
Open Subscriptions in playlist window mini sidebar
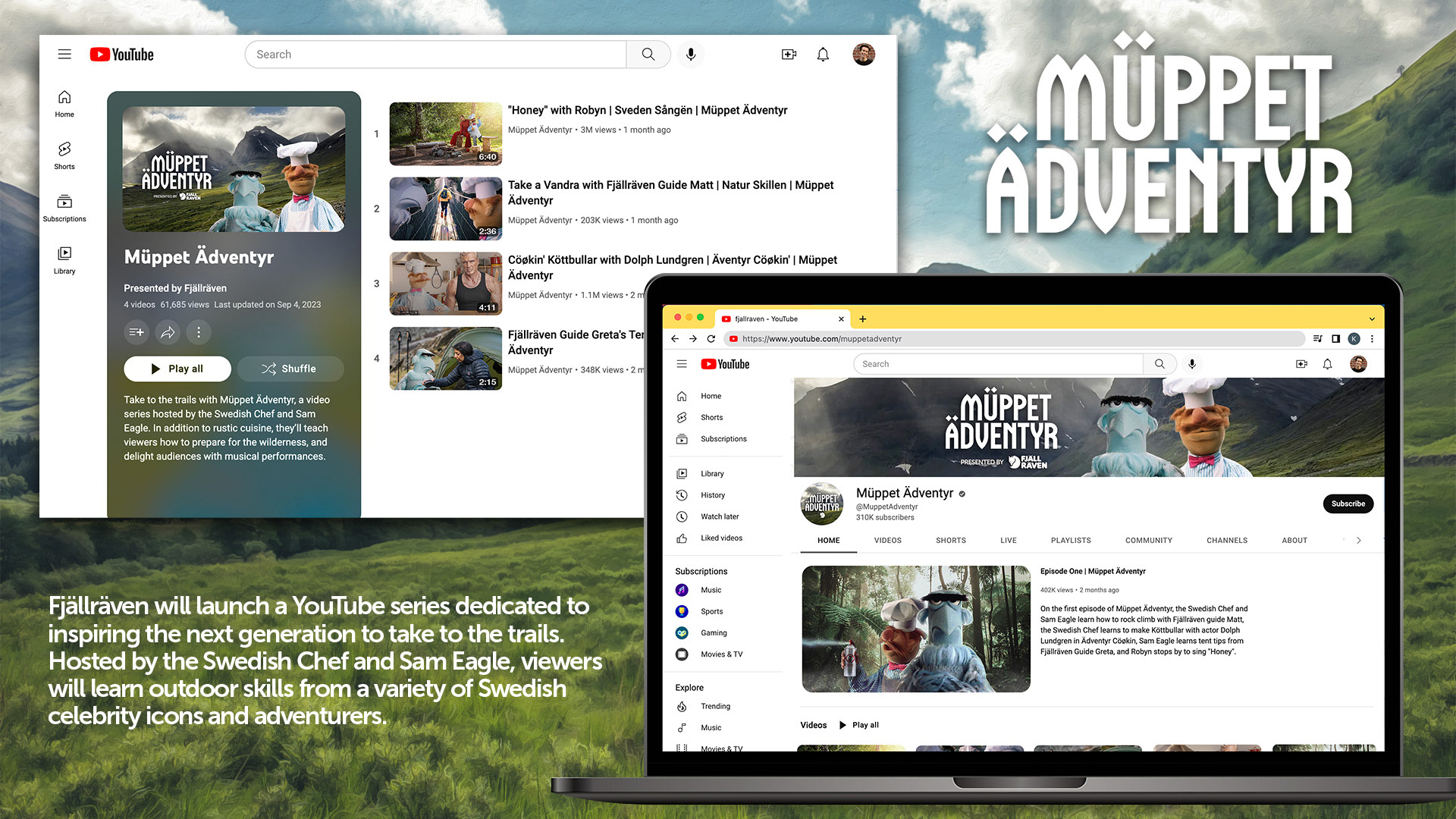click(x=64, y=209)
